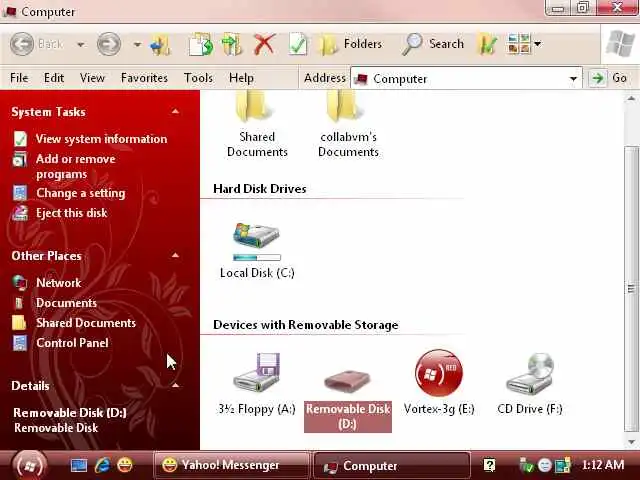Open Documents in Other Places
The image size is (640, 480).
(x=66, y=302)
